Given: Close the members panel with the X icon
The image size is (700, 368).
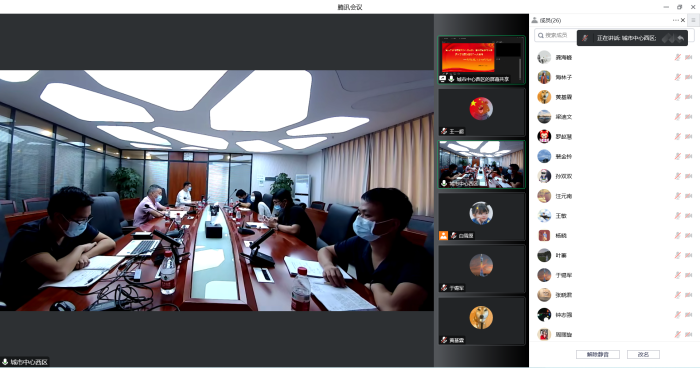Looking at the screenshot, I should point(683,20).
